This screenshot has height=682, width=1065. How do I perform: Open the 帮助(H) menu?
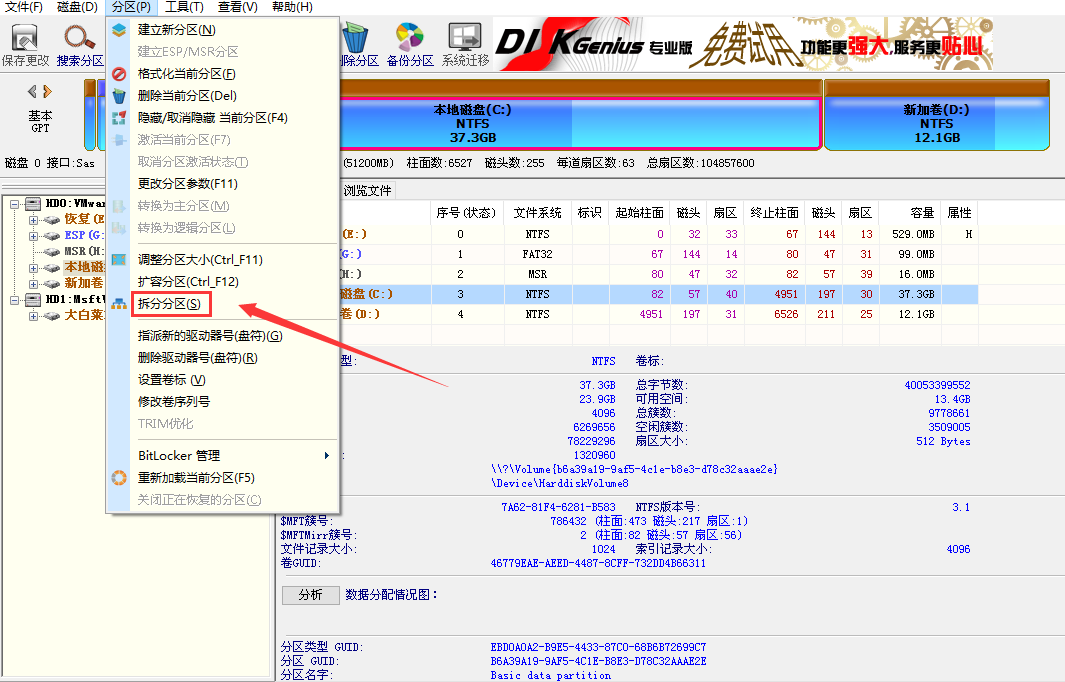[x=292, y=7]
